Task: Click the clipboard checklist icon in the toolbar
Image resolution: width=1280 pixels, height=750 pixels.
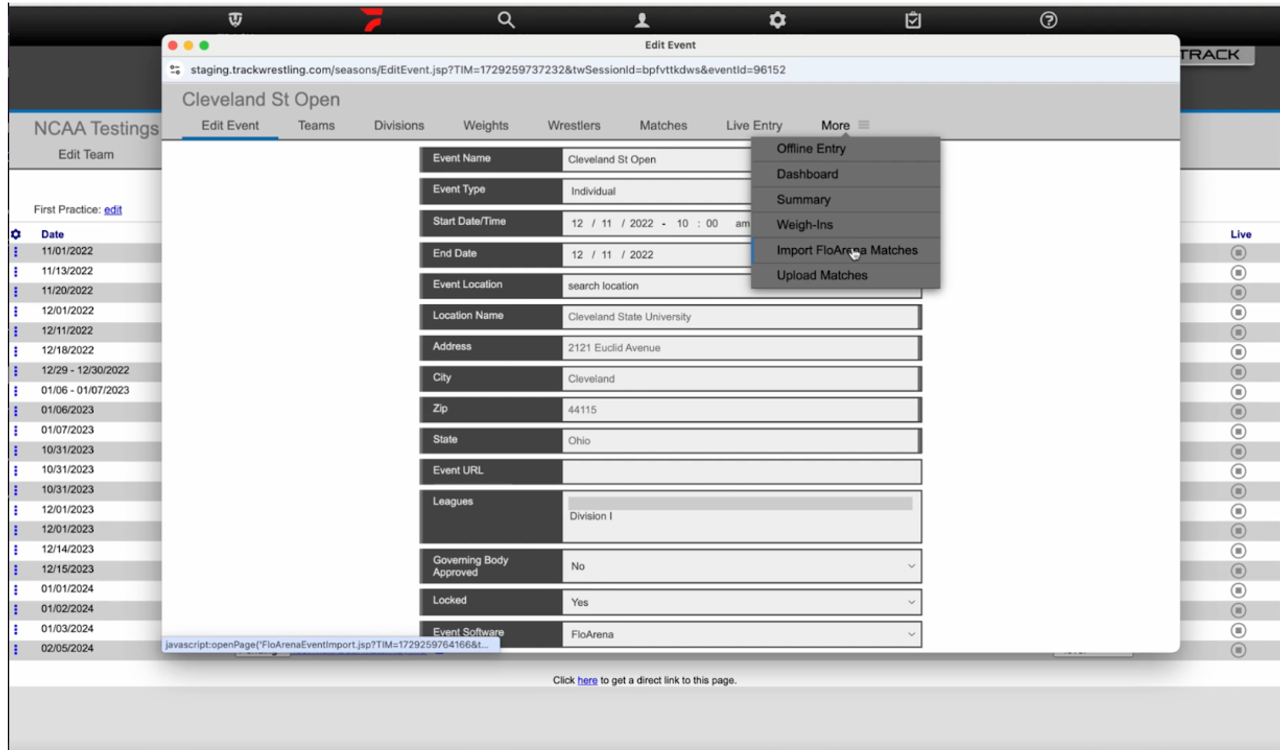Action: [913, 19]
